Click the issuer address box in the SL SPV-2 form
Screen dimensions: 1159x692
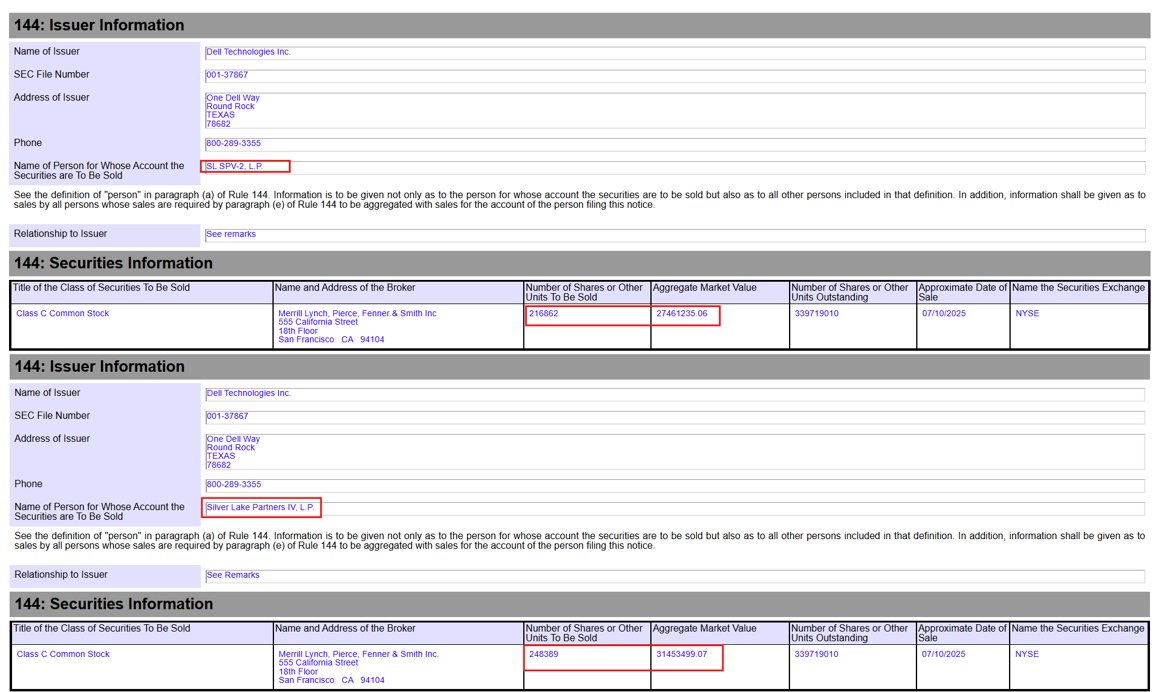tap(674, 110)
